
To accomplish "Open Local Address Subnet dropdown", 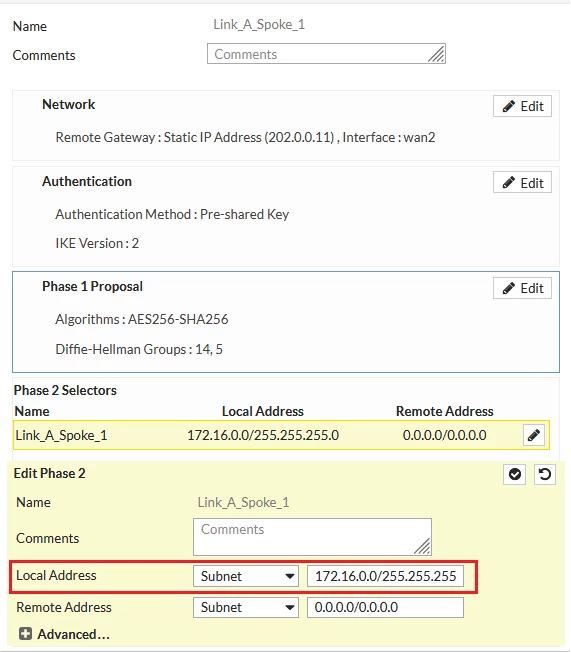I will click(x=246, y=576).
